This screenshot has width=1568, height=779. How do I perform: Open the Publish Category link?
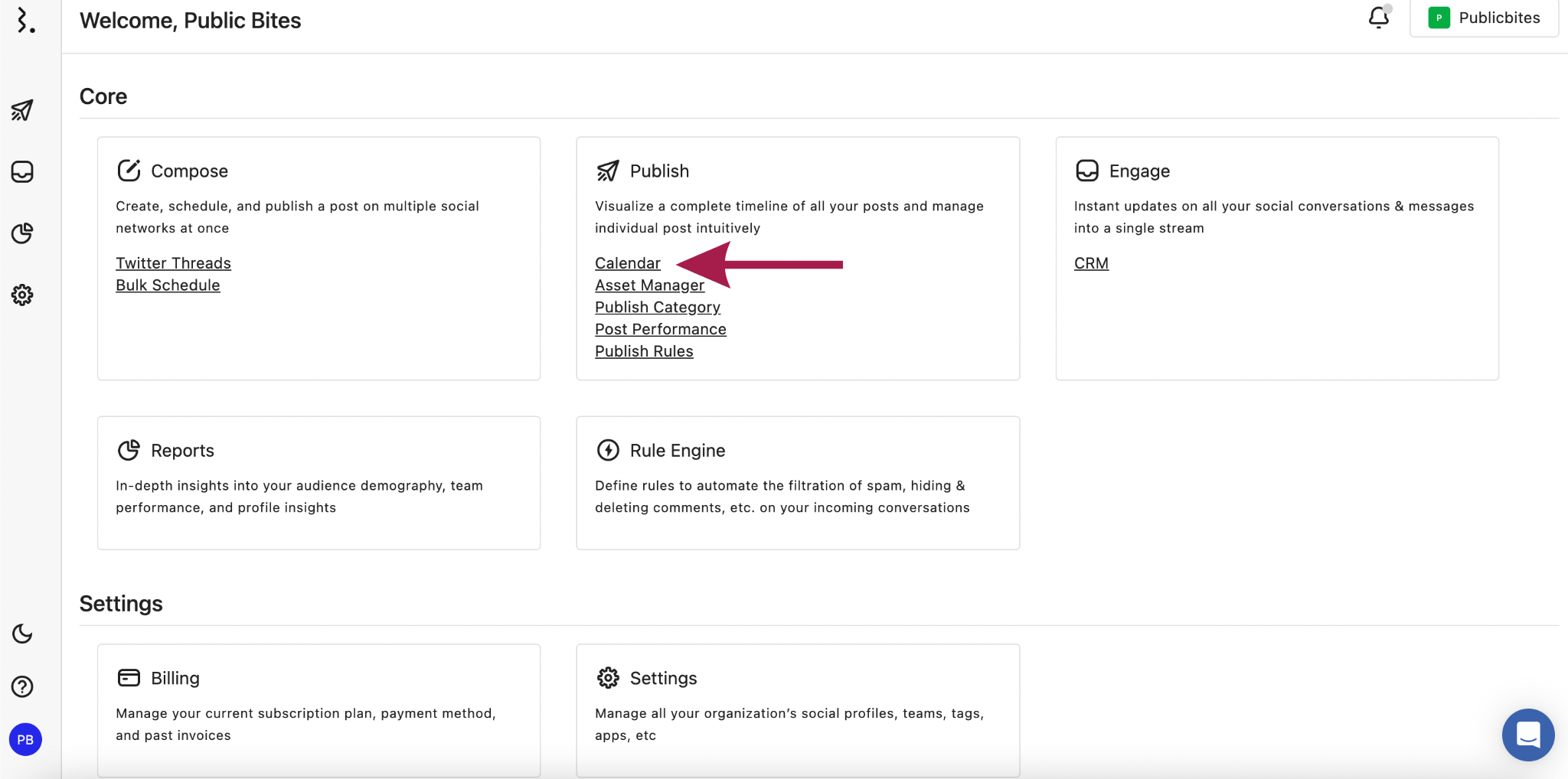(x=657, y=308)
